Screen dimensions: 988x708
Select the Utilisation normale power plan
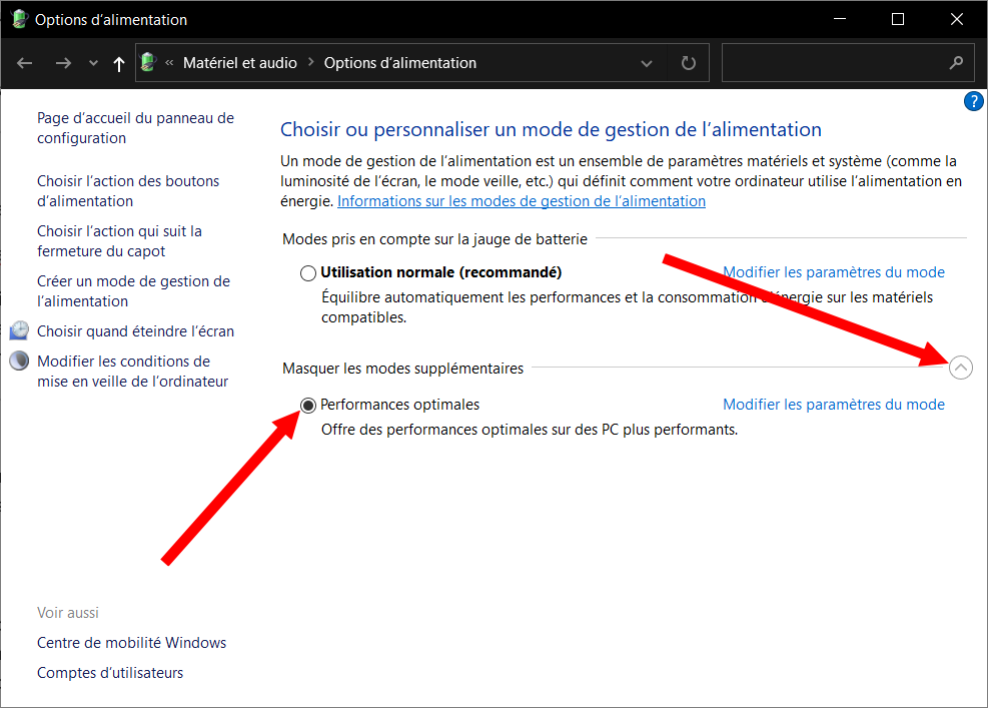coord(309,273)
